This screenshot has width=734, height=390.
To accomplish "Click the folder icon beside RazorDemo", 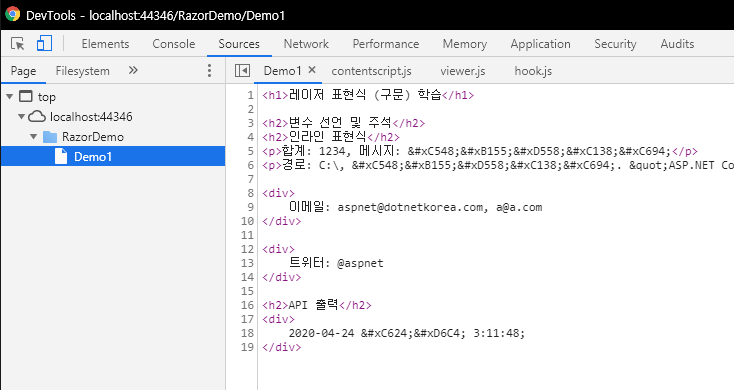I will point(50,137).
